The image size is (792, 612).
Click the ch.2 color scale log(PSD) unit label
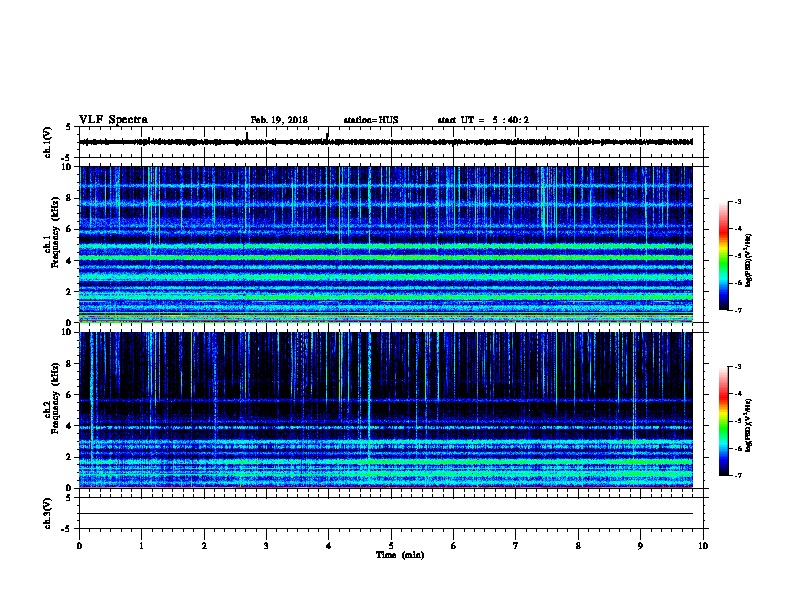tap(748, 425)
